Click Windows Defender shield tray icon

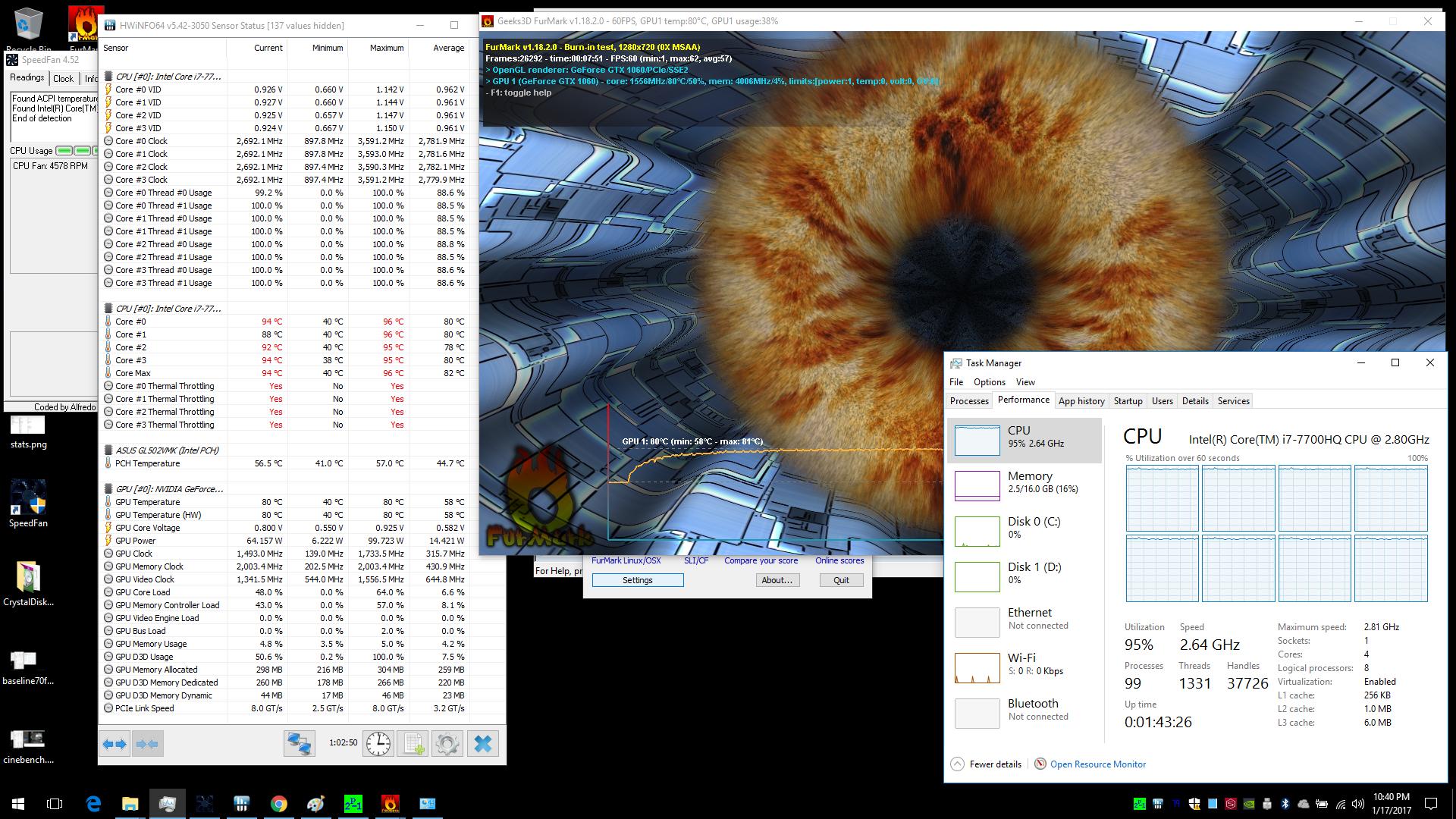1194,804
